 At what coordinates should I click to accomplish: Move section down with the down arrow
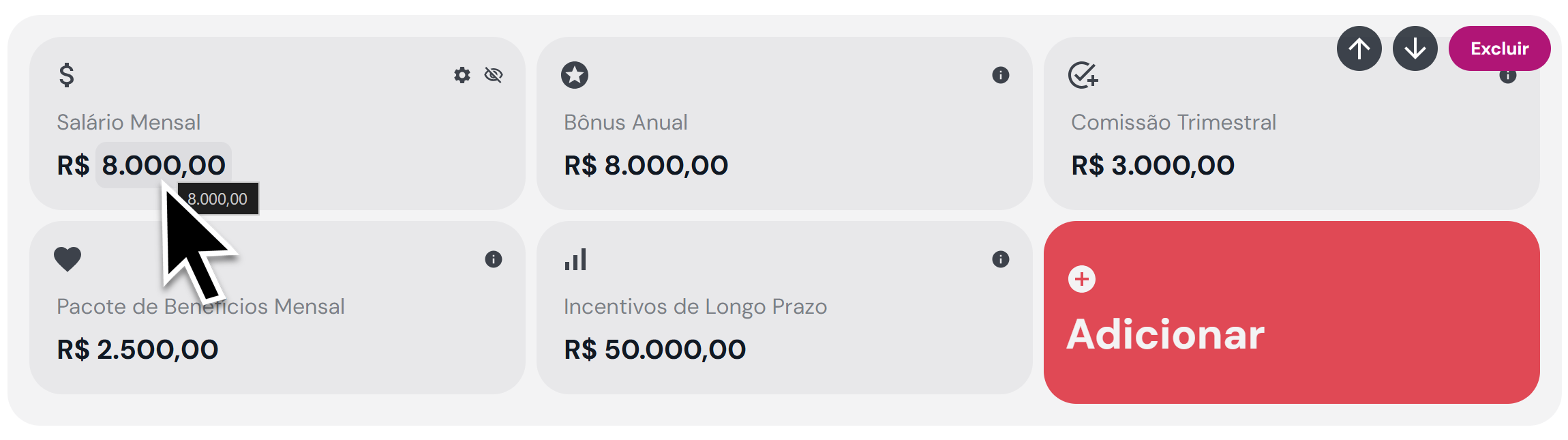pyautogui.click(x=1415, y=48)
